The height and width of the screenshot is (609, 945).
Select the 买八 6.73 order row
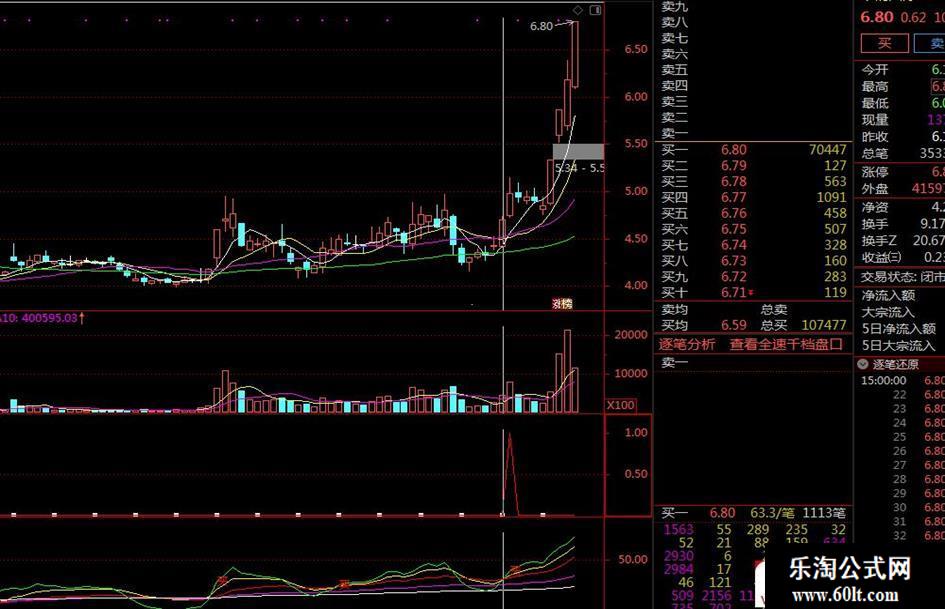tap(753, 260)
